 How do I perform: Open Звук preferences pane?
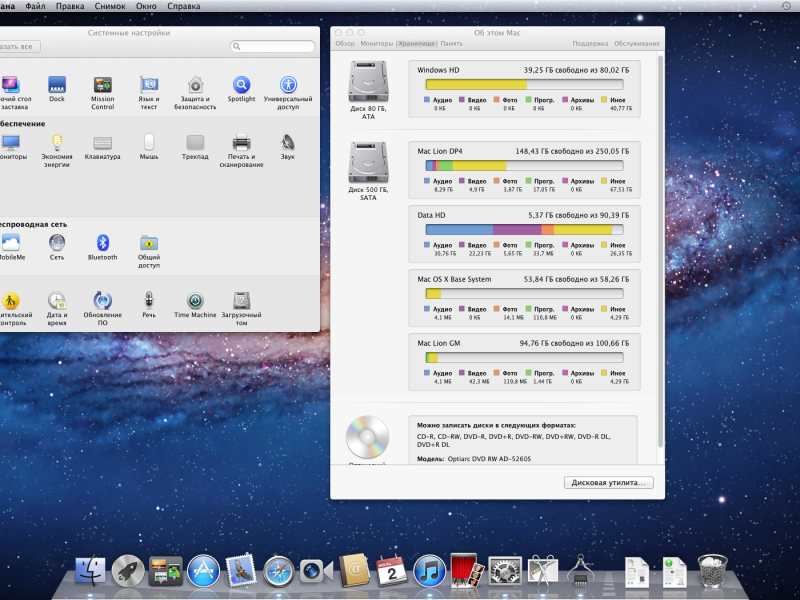point(288,147)
